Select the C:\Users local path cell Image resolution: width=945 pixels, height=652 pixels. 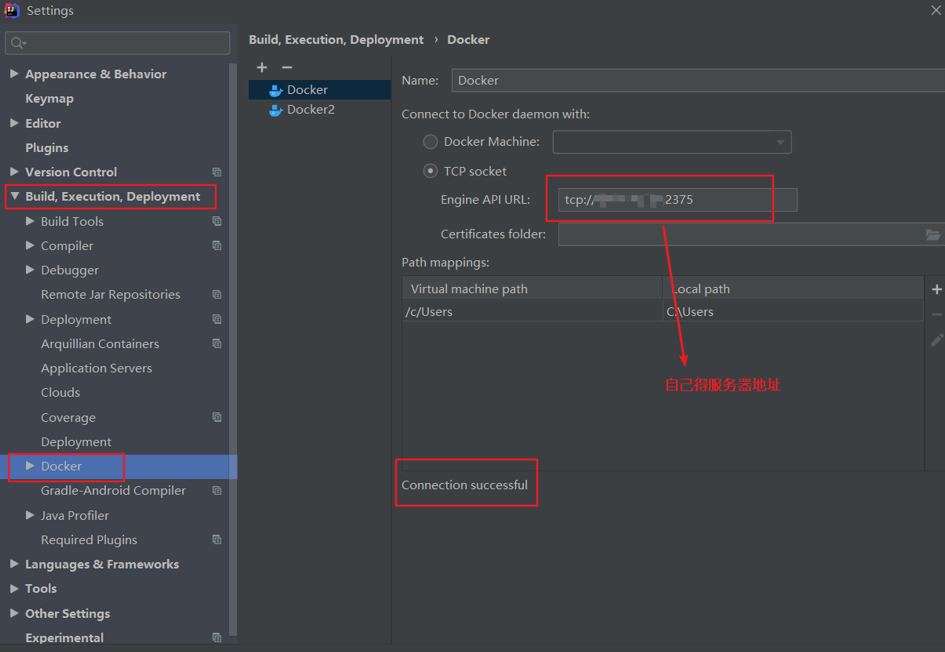pos(793,312)
